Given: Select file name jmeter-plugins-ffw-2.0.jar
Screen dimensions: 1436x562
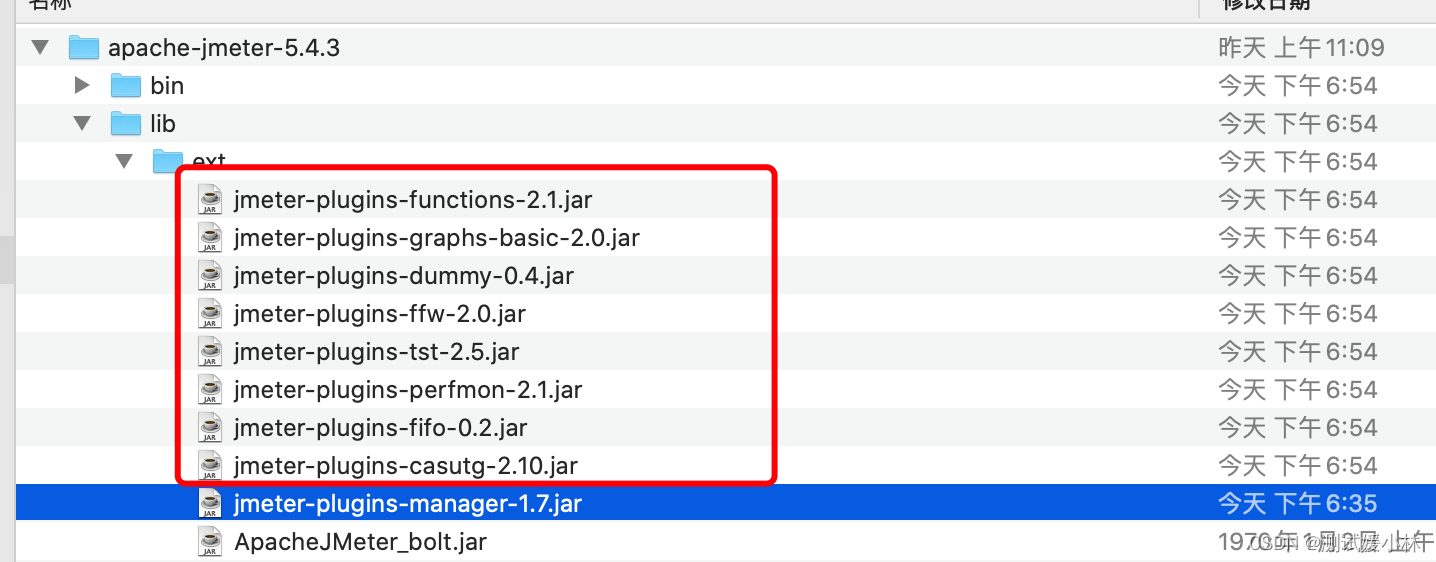Looking at the screenshot, I should pyautogui.click(x=380, y=314).
